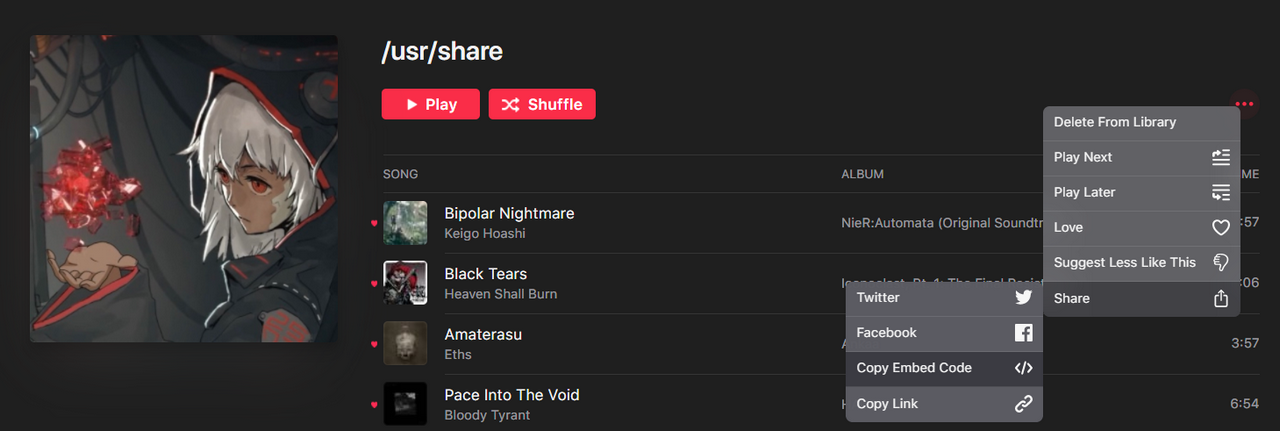Click the Play Next queue icon
Viewport: 1280px width, 431px height.
tap(1220, 157)
